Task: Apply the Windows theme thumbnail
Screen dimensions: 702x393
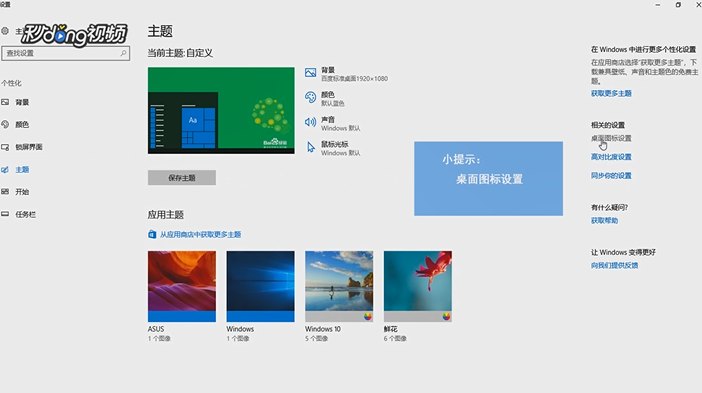Action: 261,286
